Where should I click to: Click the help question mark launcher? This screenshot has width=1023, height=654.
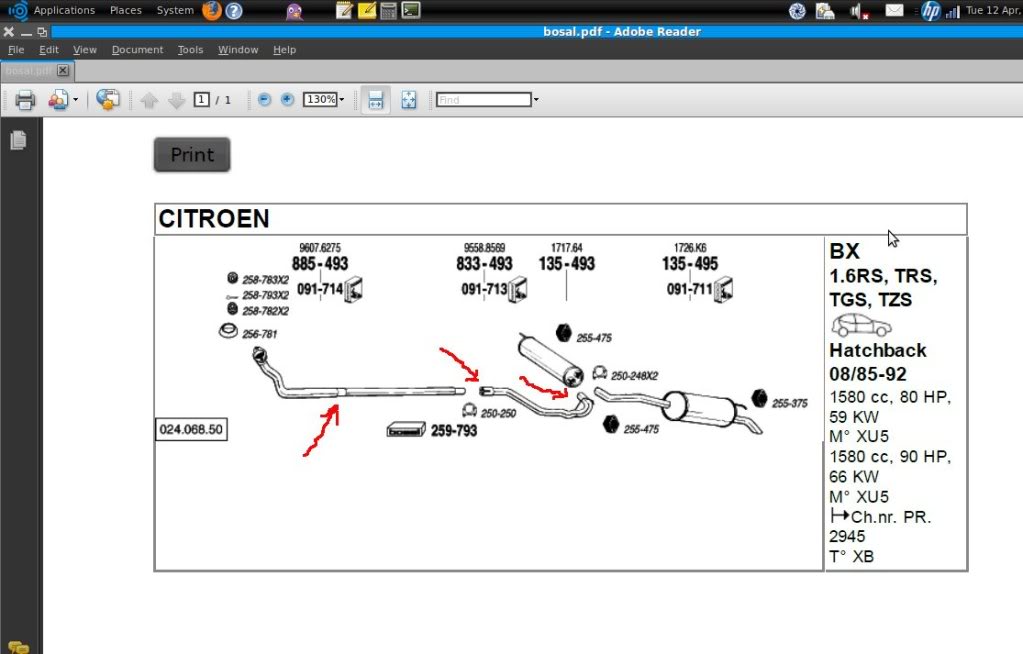[234, 10]
